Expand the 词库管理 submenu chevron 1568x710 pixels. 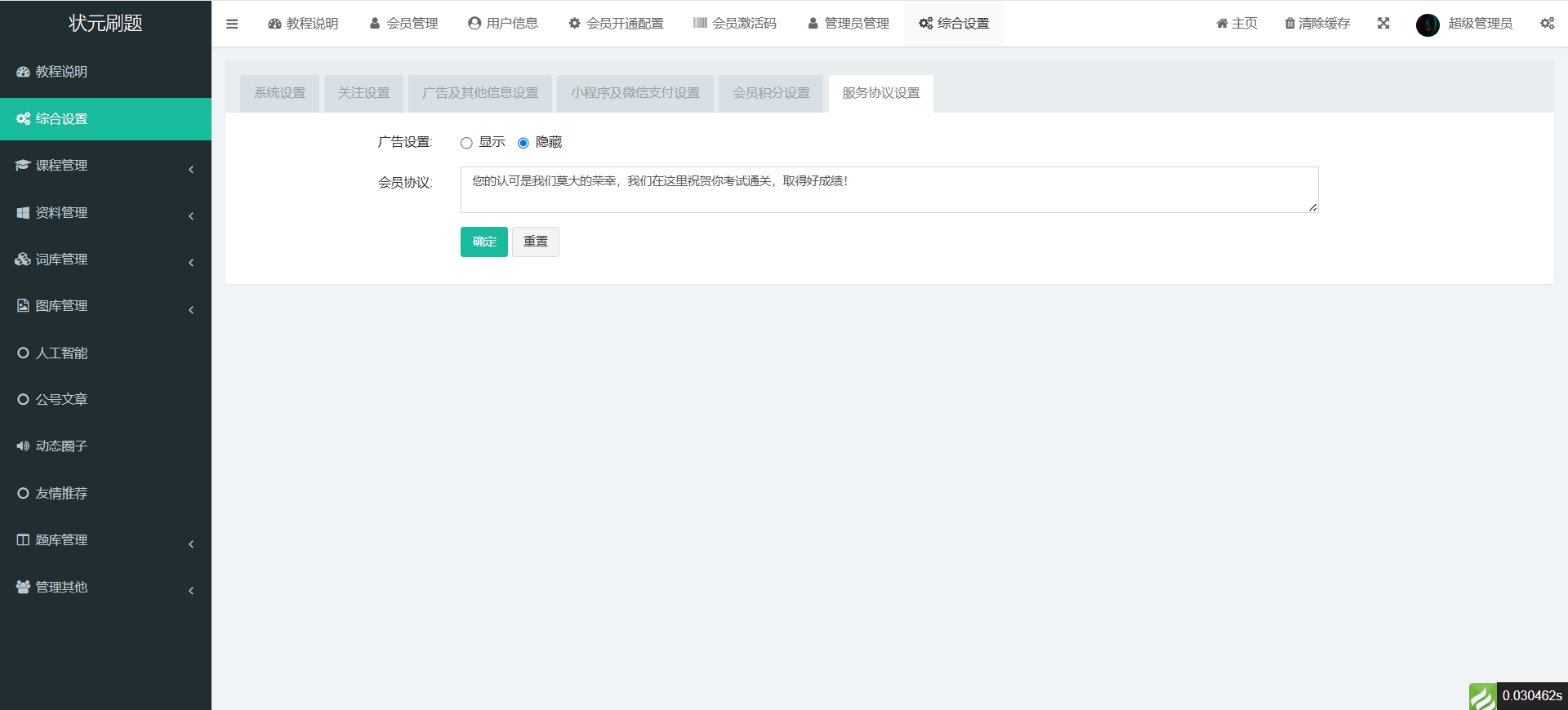(191, 263)
